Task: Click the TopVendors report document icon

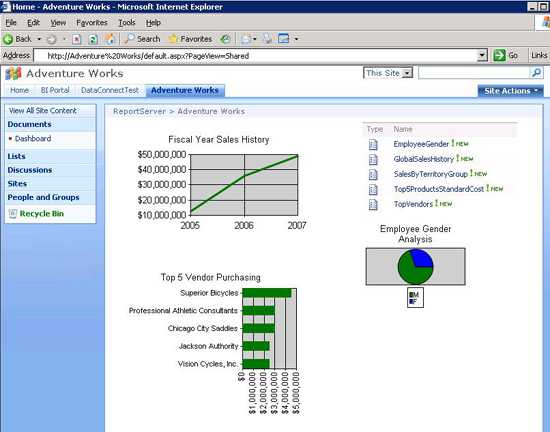Action: point(373,204)
